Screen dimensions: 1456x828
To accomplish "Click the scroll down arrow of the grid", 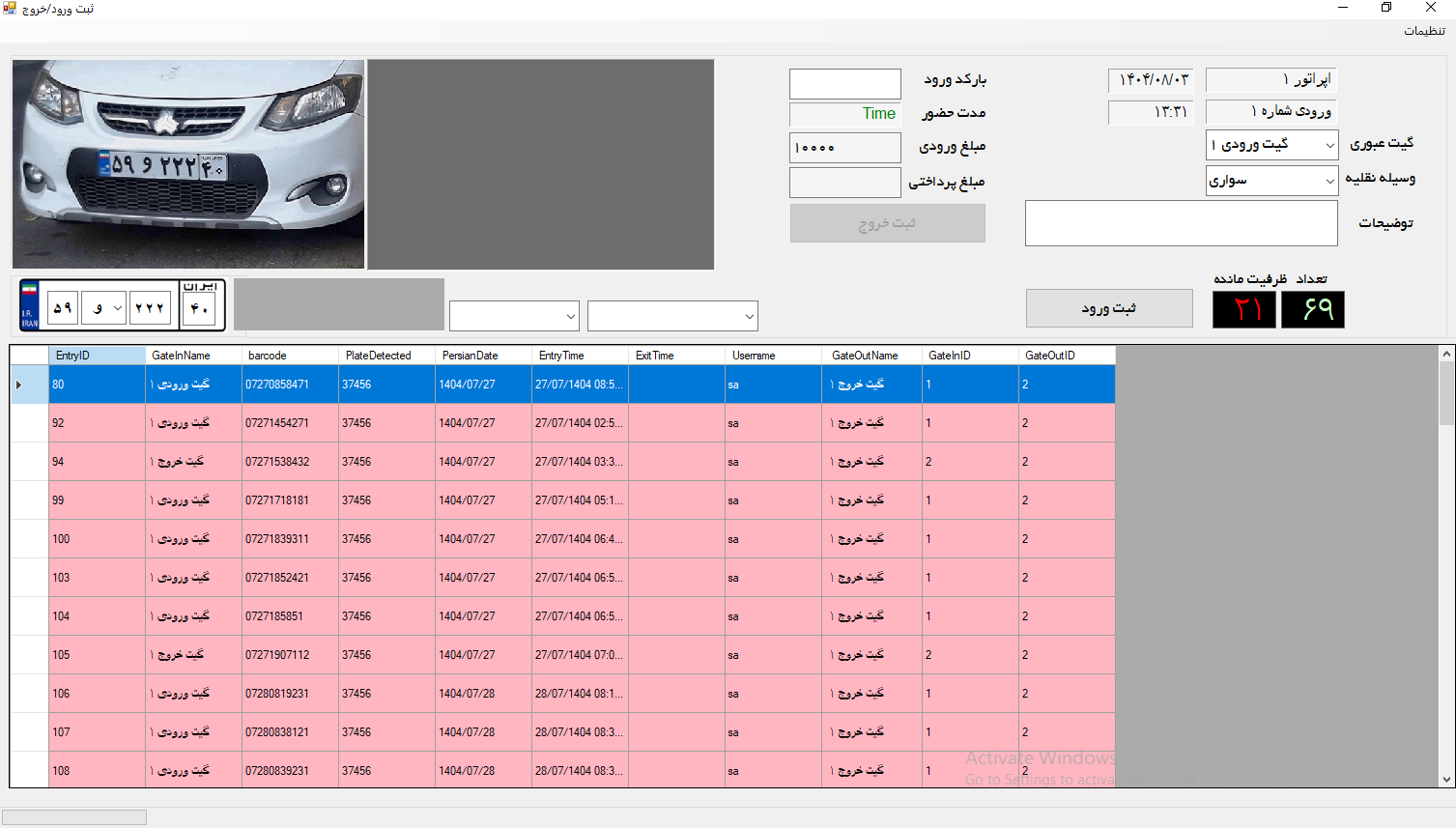I will click(x=1446, y=779).
